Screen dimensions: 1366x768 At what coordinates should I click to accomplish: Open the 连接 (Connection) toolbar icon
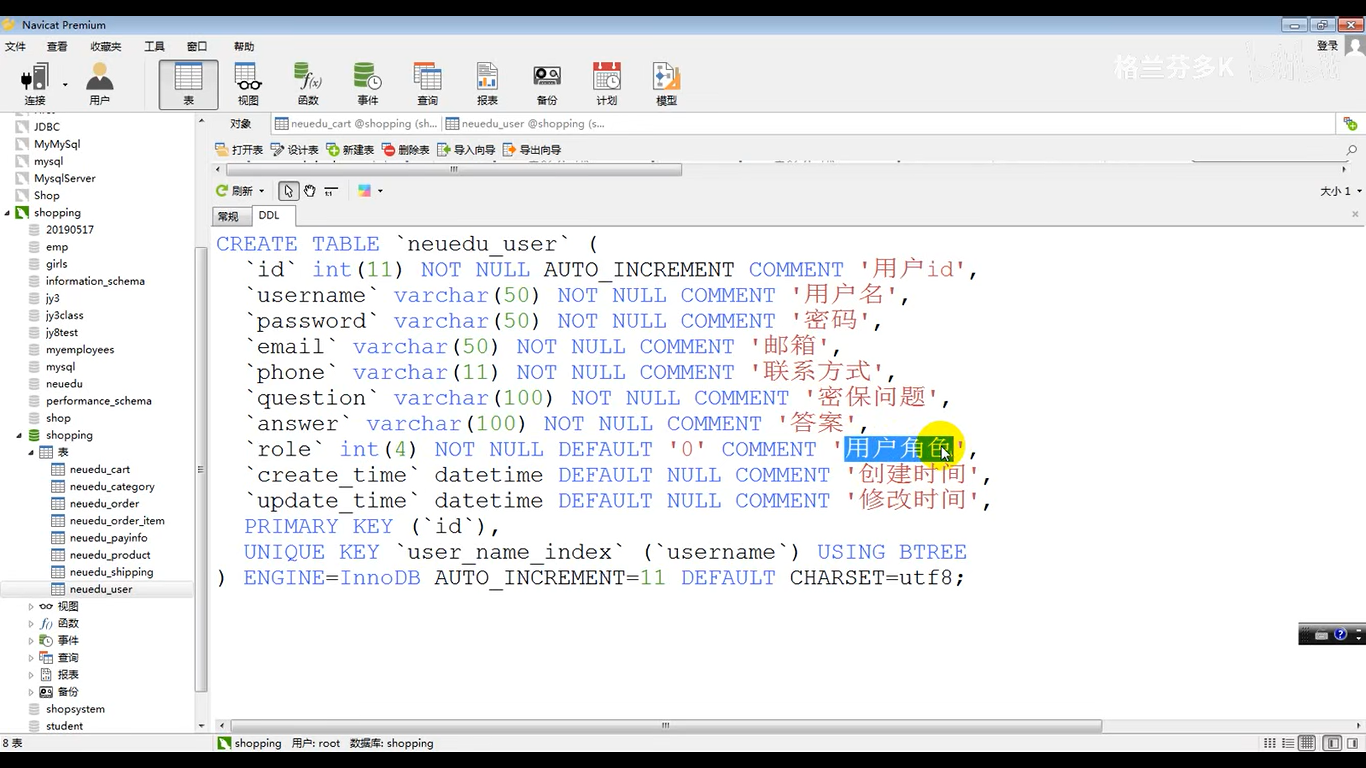pyautogui.click(x=36, y=84)
